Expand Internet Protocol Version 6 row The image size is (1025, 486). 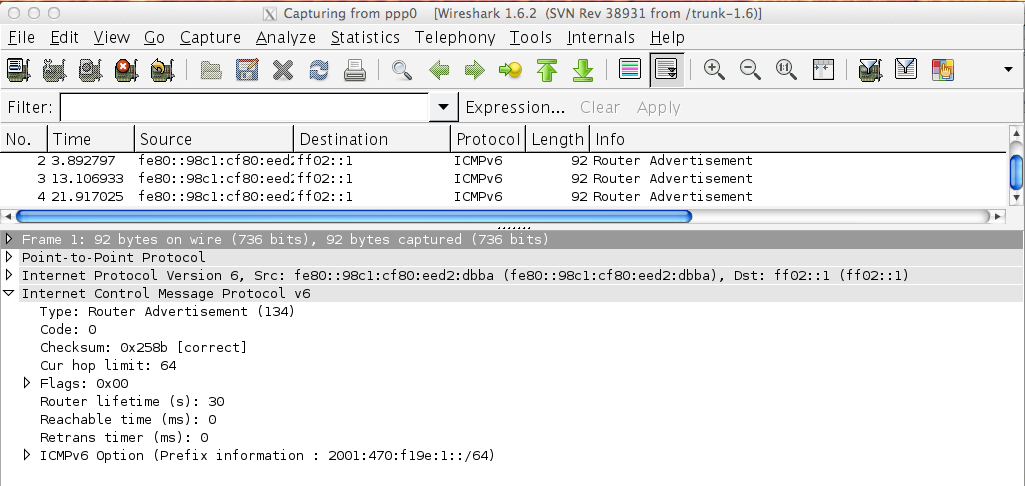(x=9, y=275)
